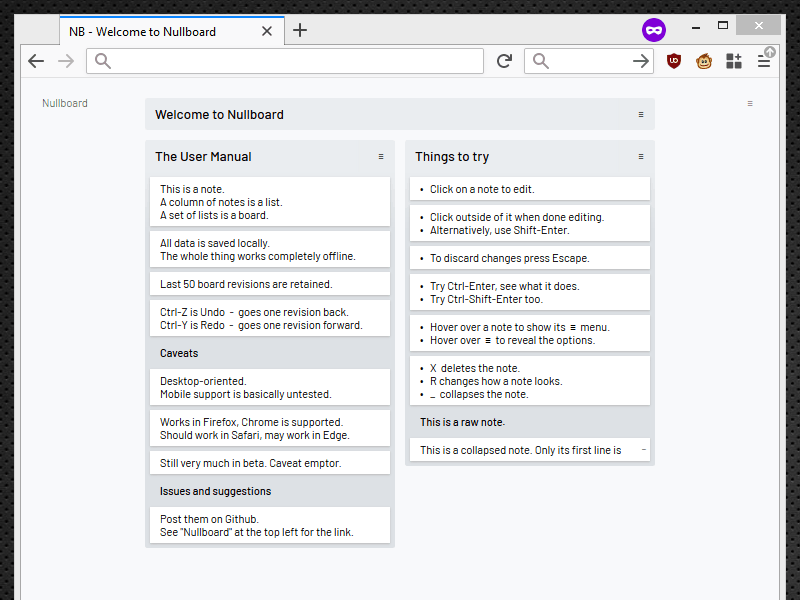The height and width of the screenshot is (600, 800).
Task: Click the 'Try Ctrl-Enter' note
Action: tap(530, 292)
